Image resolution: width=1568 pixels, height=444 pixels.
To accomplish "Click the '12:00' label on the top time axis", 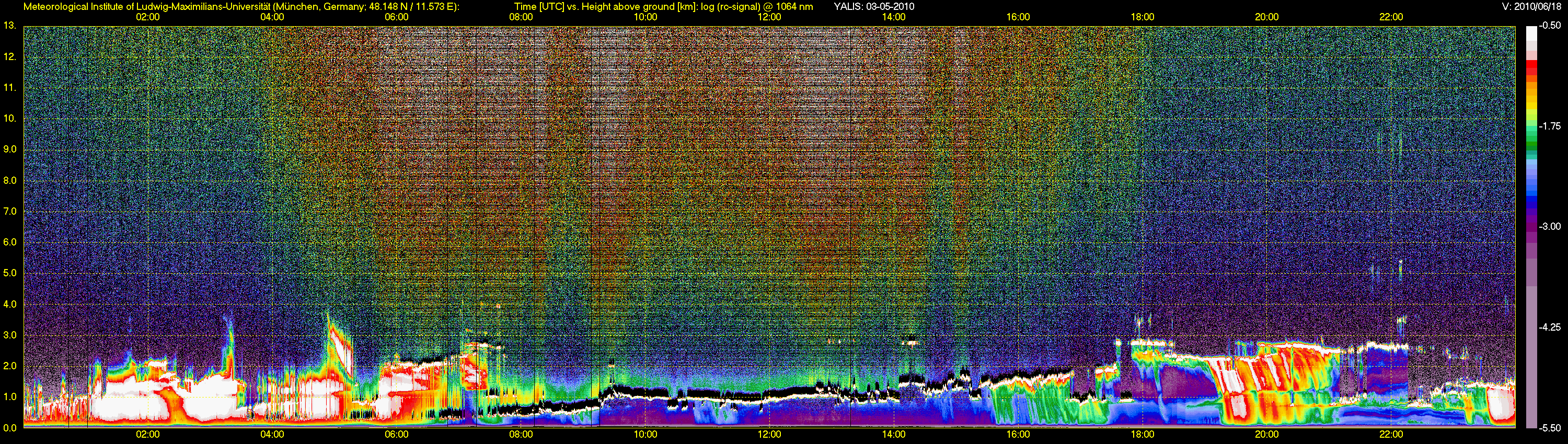I will [x=769, y=17].
